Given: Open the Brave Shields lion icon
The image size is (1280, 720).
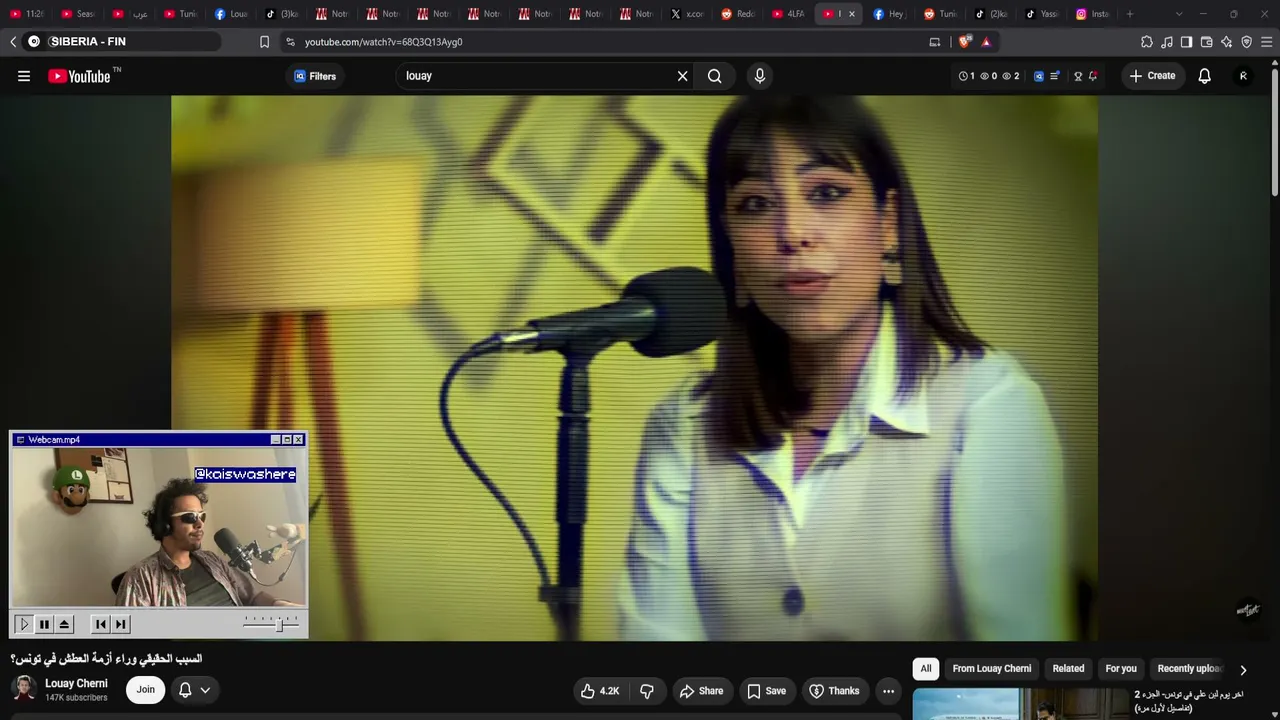Looking at the screenshot, I should [x=964, y=42].
